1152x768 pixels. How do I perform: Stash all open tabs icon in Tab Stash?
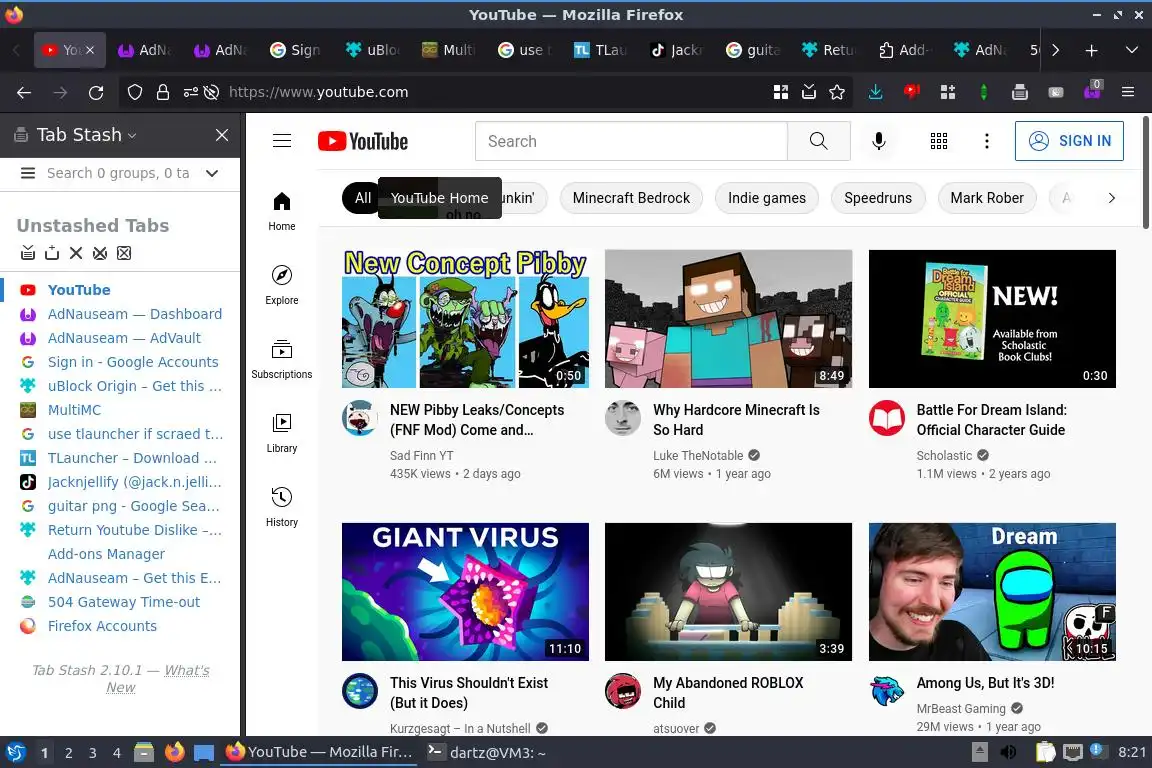pos(28,253)
